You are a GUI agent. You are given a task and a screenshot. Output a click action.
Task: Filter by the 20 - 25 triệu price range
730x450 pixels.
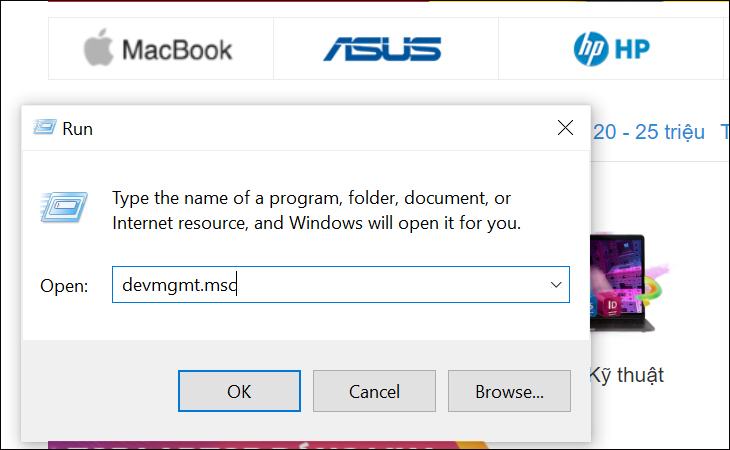[x=649, y=132]
